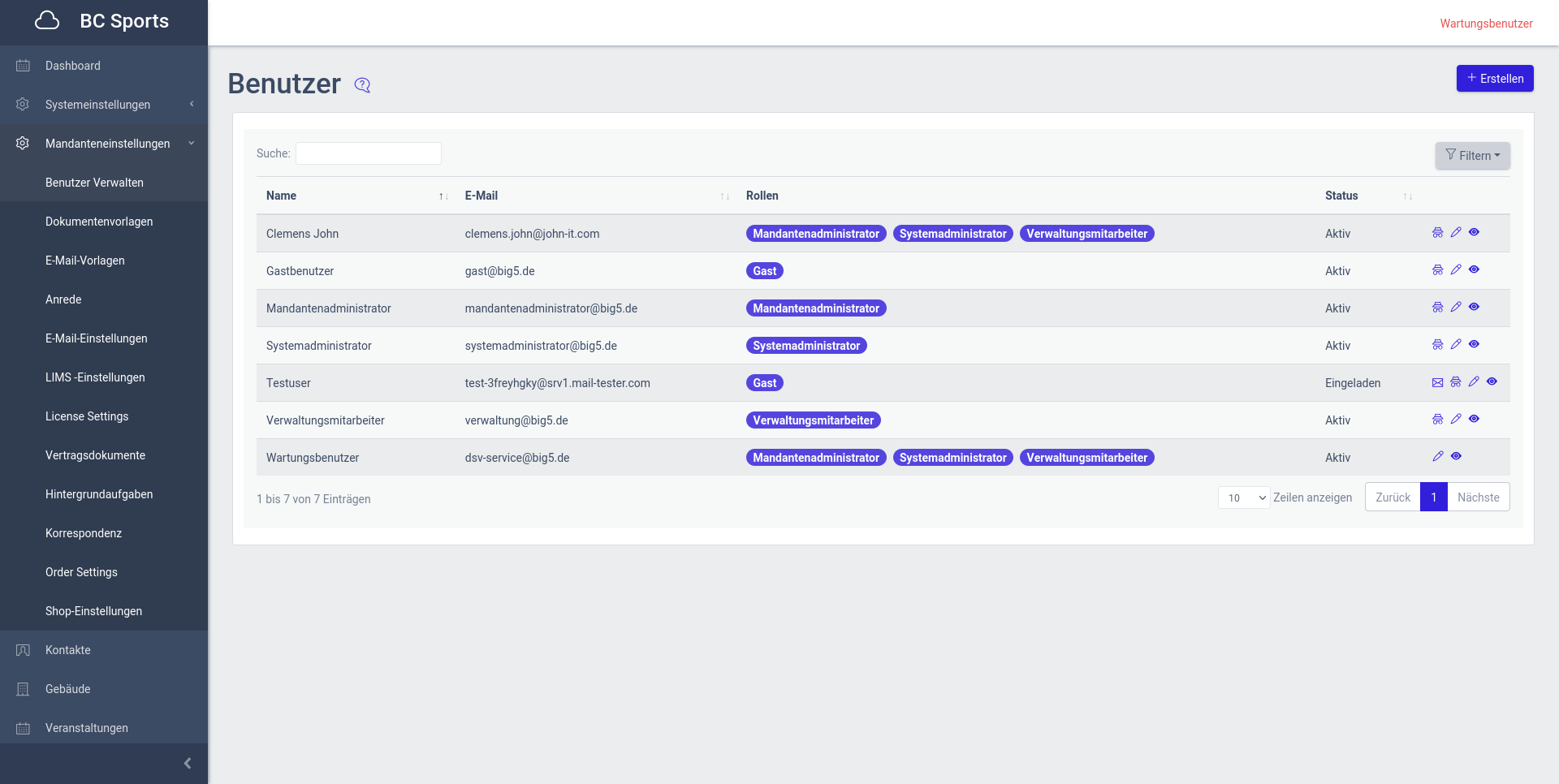Image resolution: width=1559 pixels, height=784 pixels.
Task: Collapse the sidebar with the bottom arrow
Action: (x=188, y=764)
